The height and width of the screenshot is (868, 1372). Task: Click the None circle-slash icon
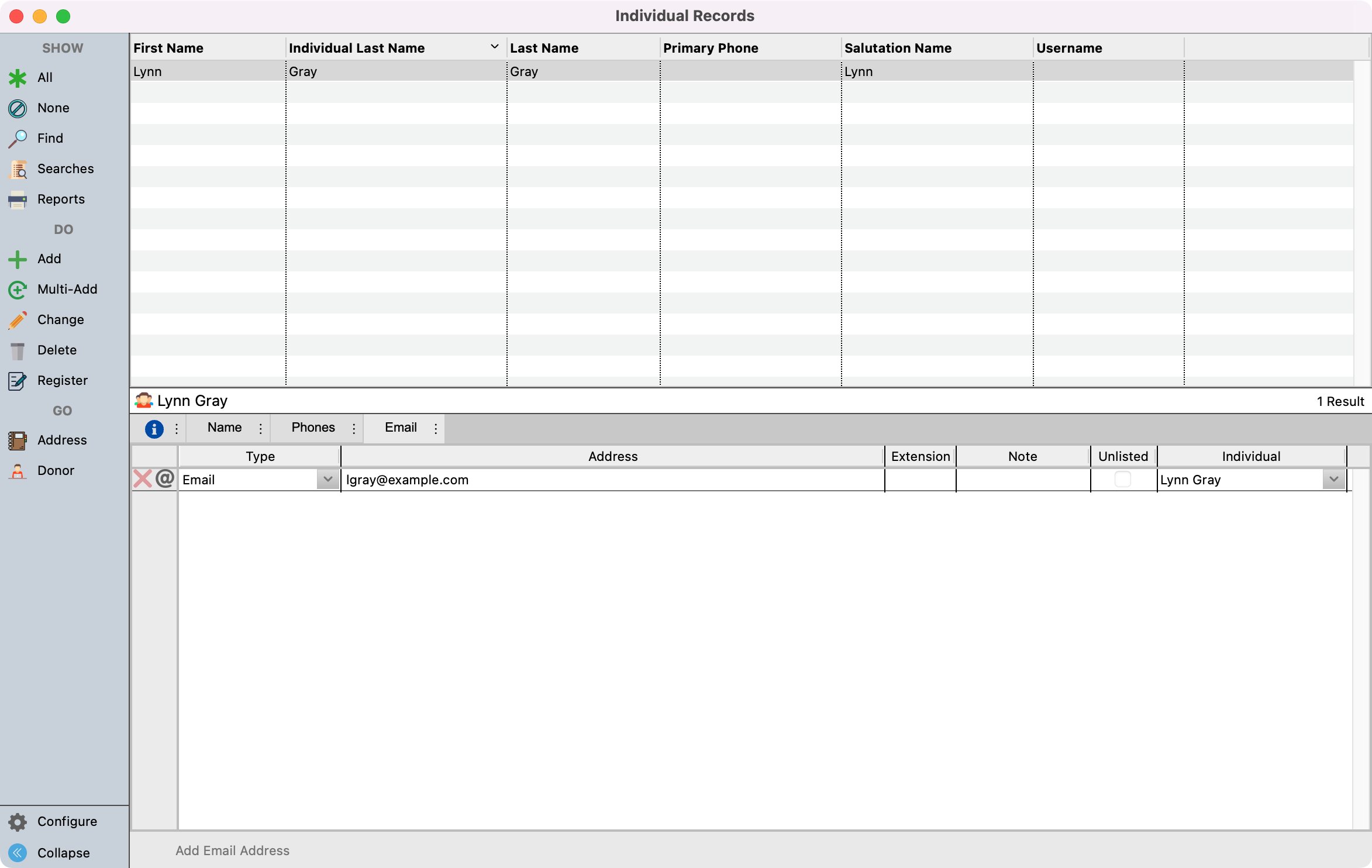(18, 108)
